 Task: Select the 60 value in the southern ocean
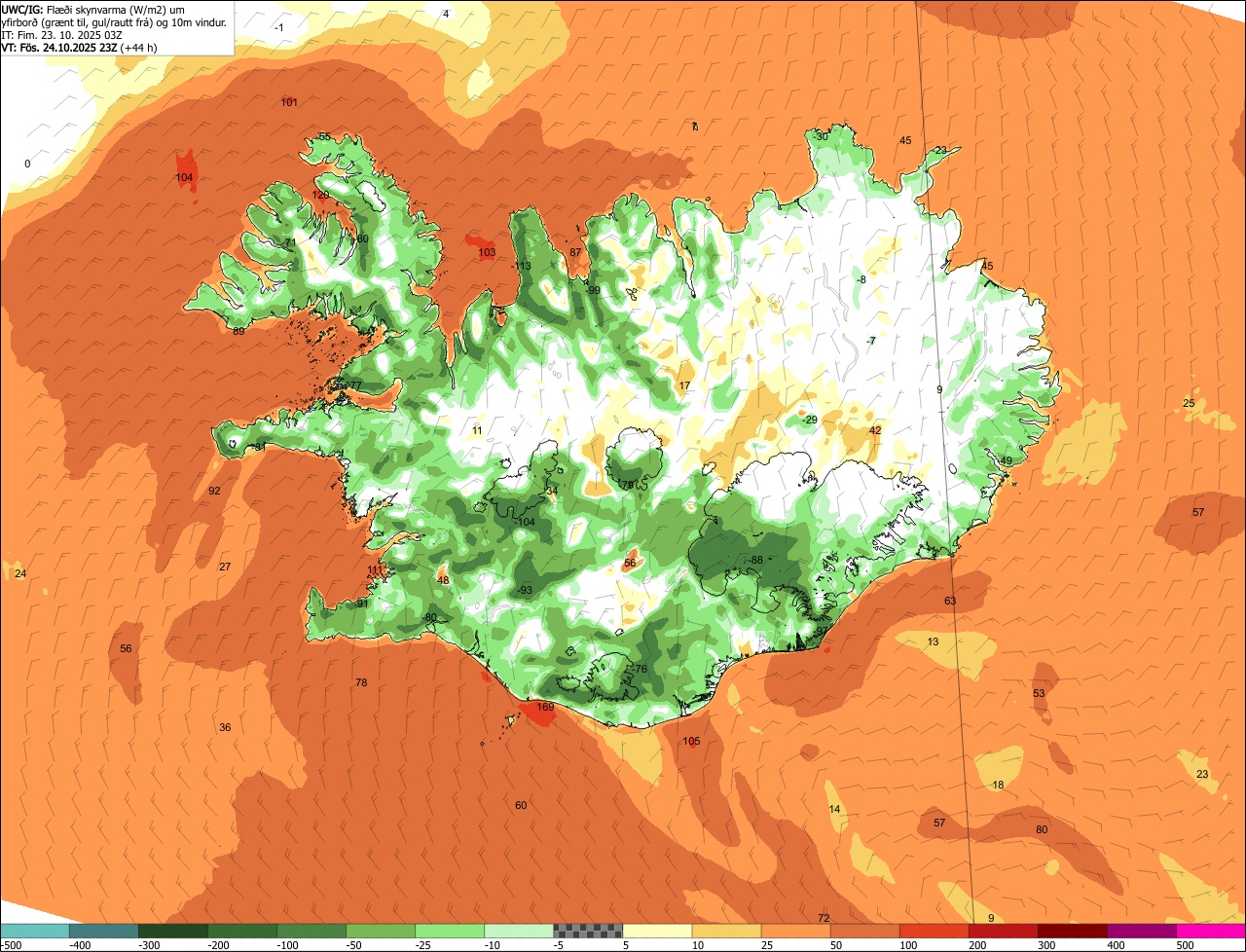[521, 805]
